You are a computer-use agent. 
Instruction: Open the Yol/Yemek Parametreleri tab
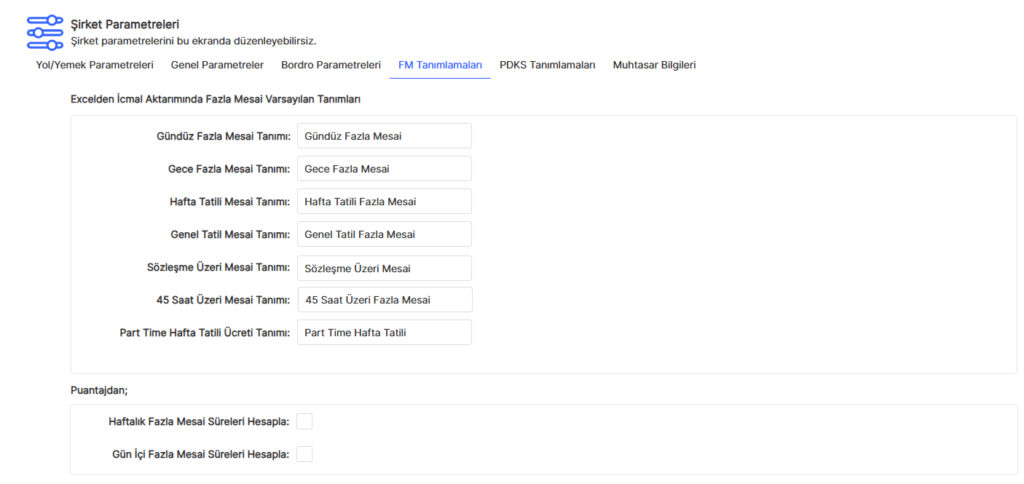tap(94, 65)
